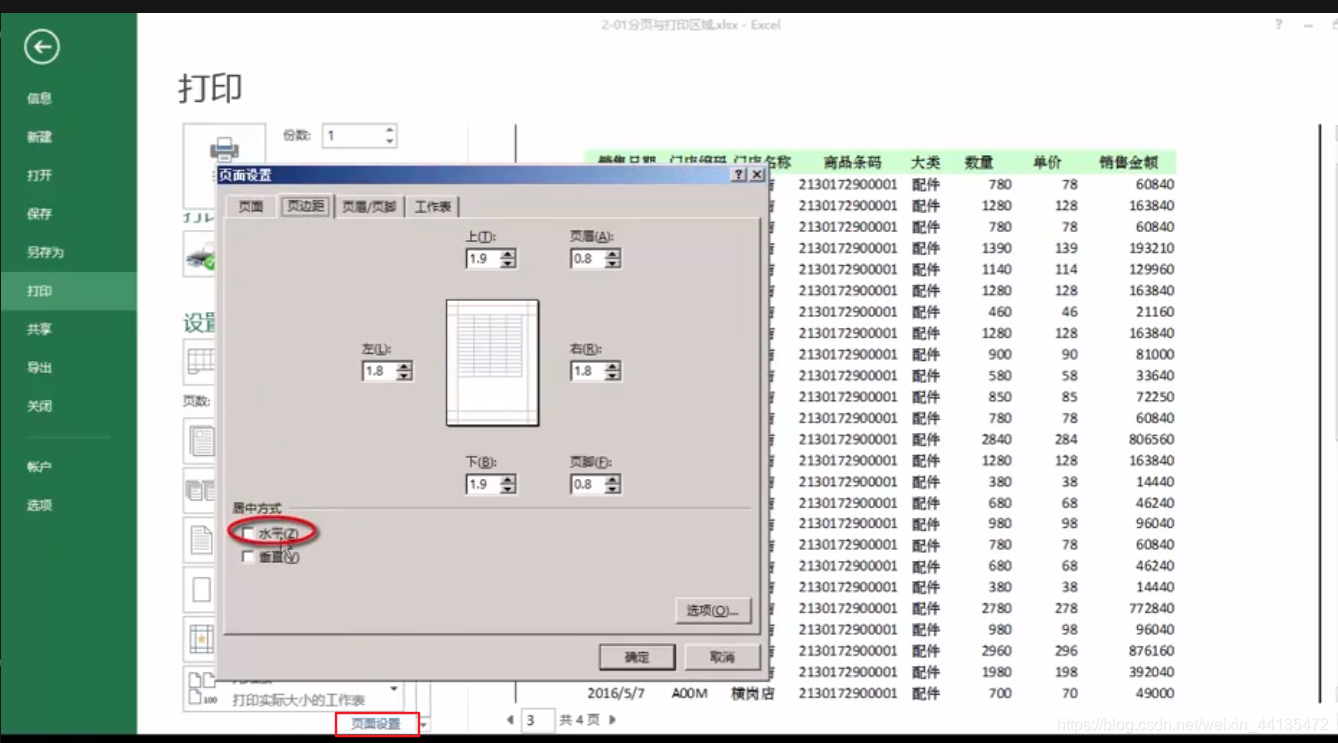Screen dimensions: 1338x743
Task: Open the 页眉/页脚 tab
Action: pyautogui.click(x=369, y=206)
